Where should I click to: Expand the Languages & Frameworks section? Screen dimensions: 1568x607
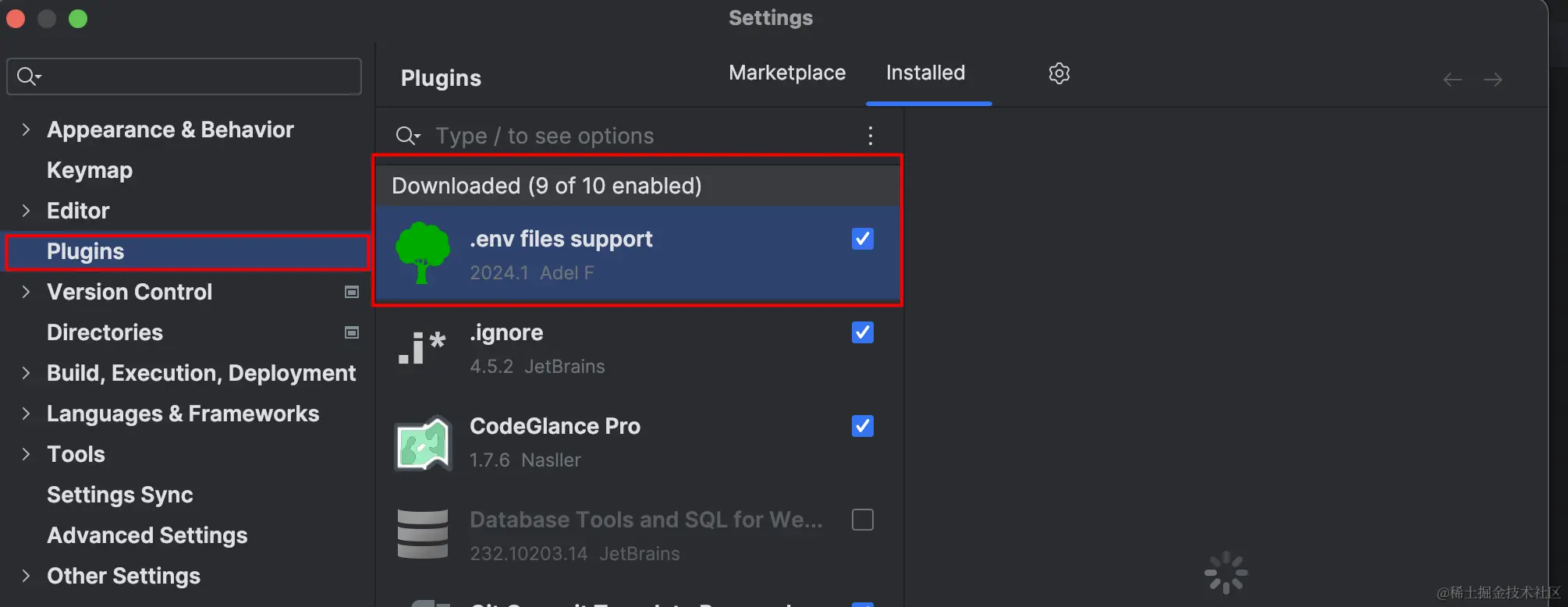point(26,414)
